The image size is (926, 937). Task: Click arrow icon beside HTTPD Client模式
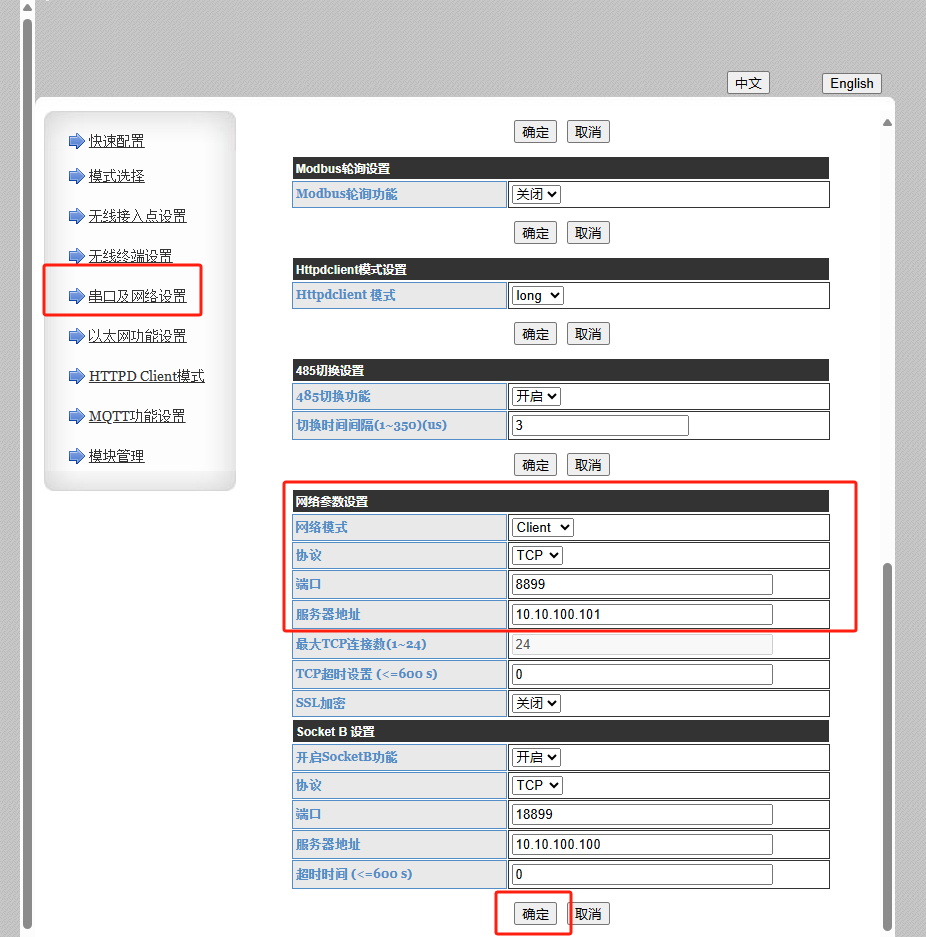(x=76, y=376)
